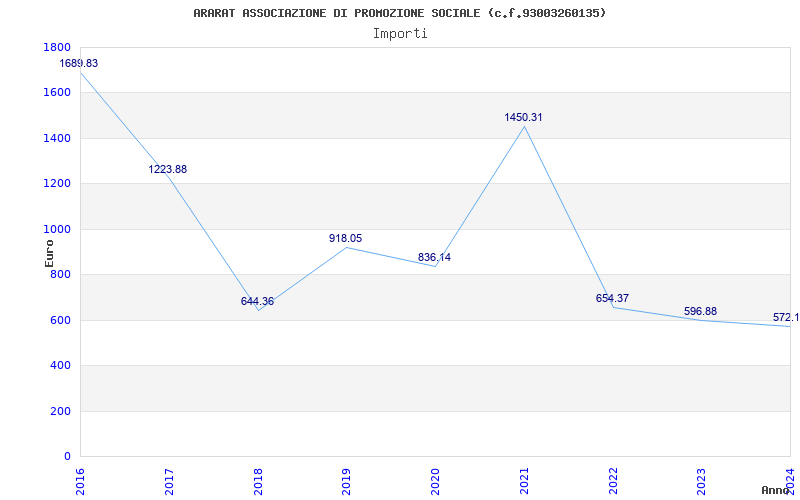Viewport: 800px width, 500px height.
Task: Click the 1000 y-axis tick label
Action: click(x=57, y=230)
